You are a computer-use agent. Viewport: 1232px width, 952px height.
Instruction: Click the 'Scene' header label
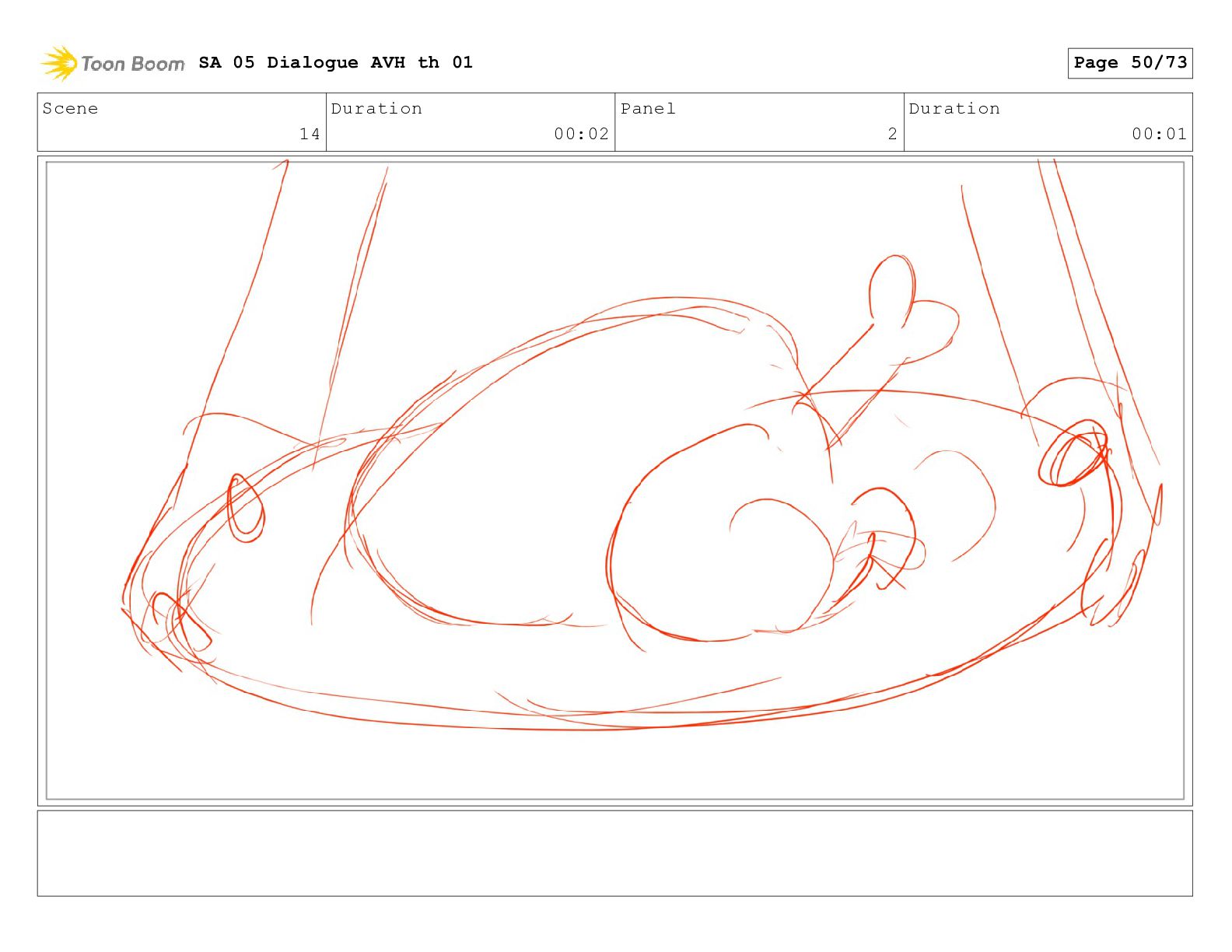(70, 108)
